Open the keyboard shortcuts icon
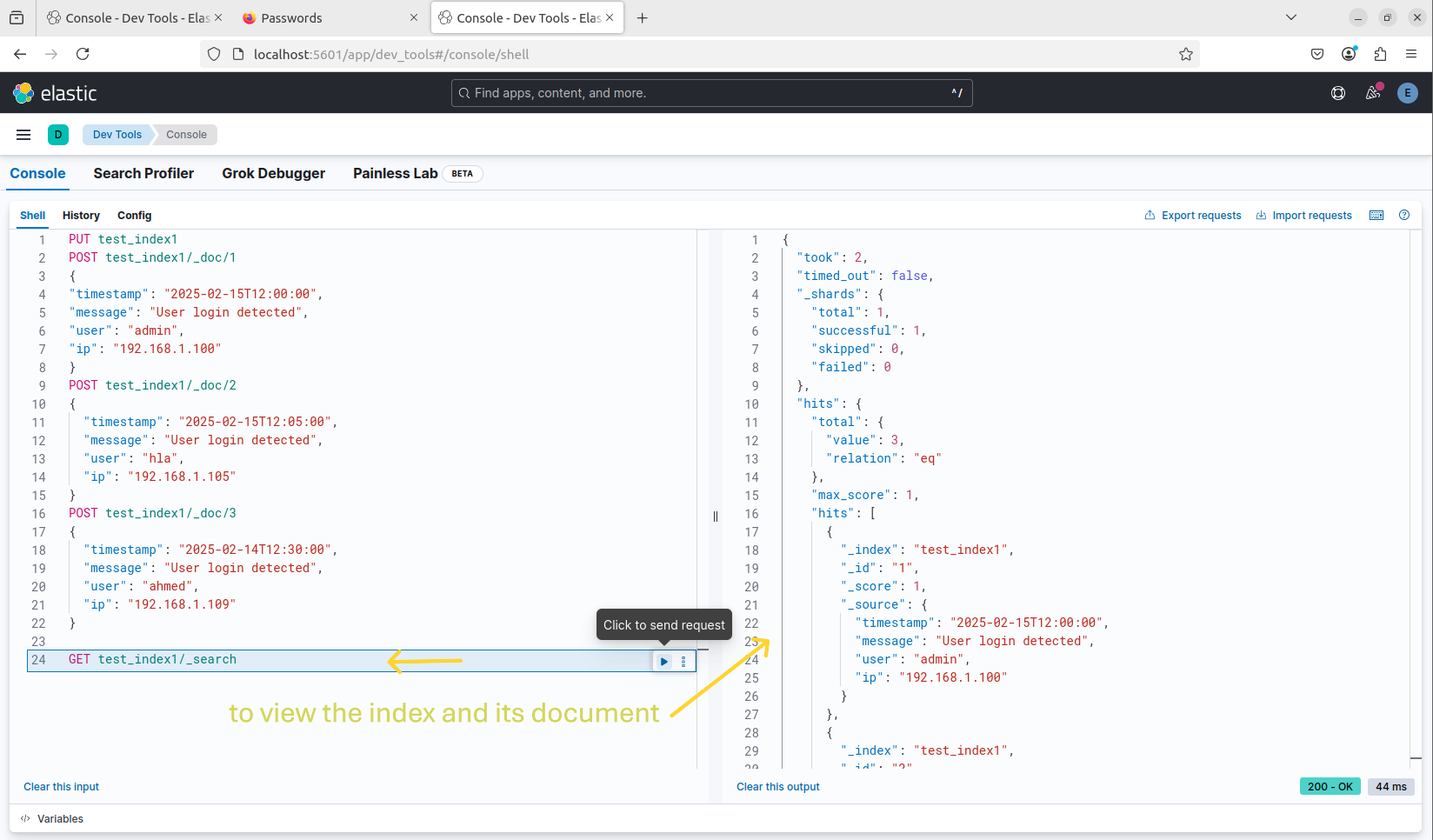 click(x=1376, y=216)
